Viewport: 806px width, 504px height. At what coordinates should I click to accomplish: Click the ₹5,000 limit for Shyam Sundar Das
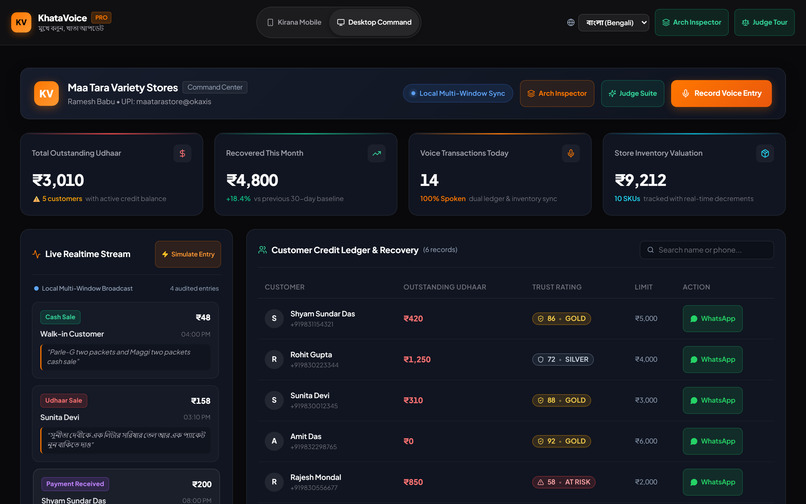coord(646,318)
